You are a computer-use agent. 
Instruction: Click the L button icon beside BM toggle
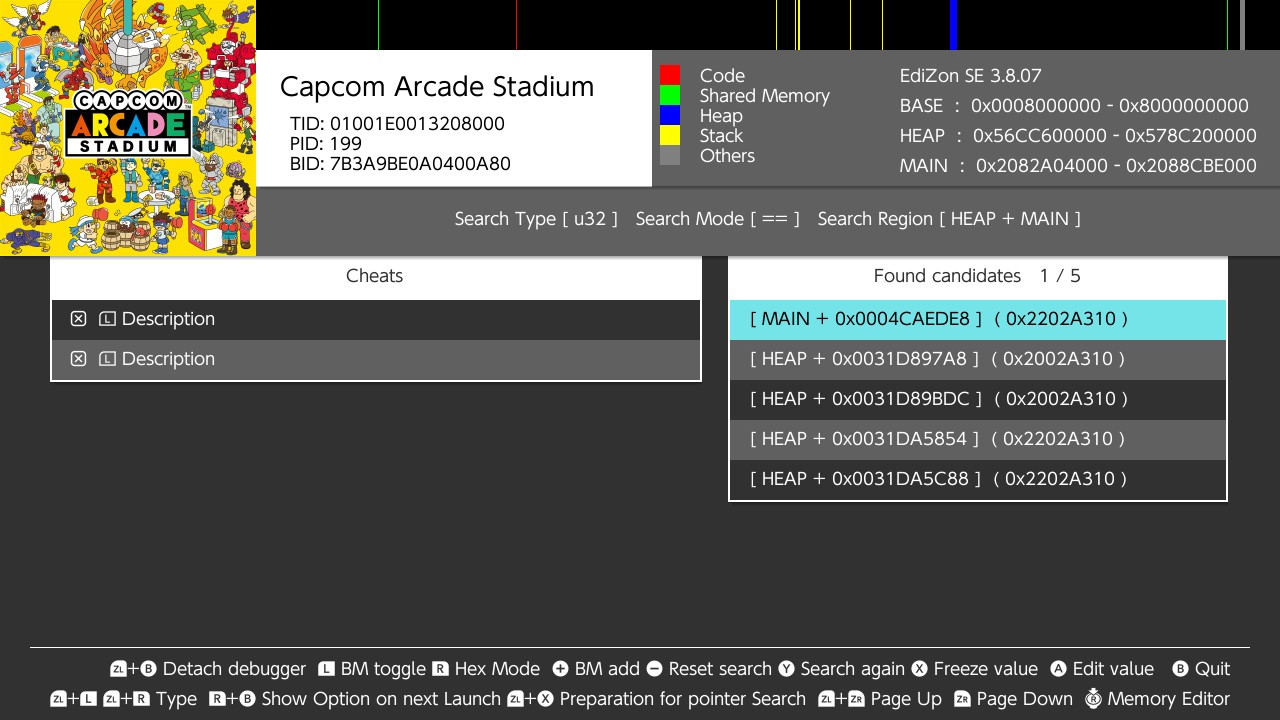tap(326, 669)
